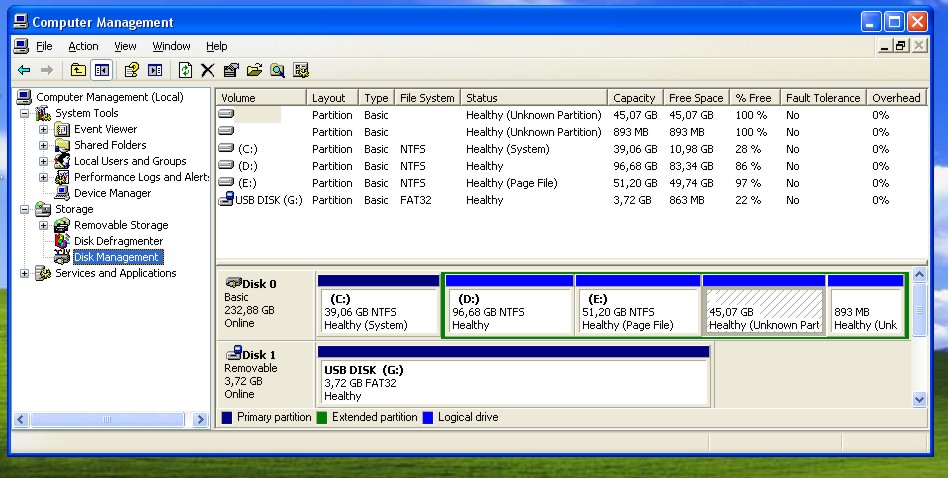
Task: Click the Refresh toolbar icon
Action: 185,70
